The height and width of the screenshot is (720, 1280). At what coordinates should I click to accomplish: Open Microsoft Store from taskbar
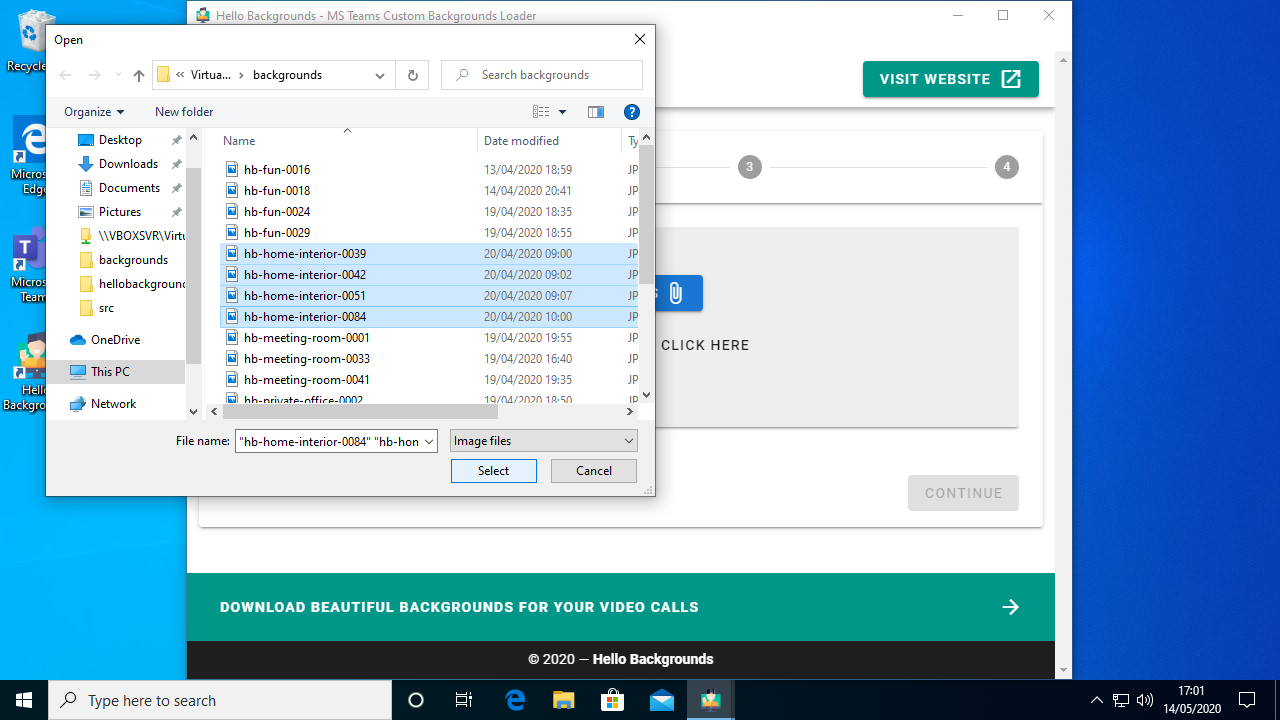[613, 700]
